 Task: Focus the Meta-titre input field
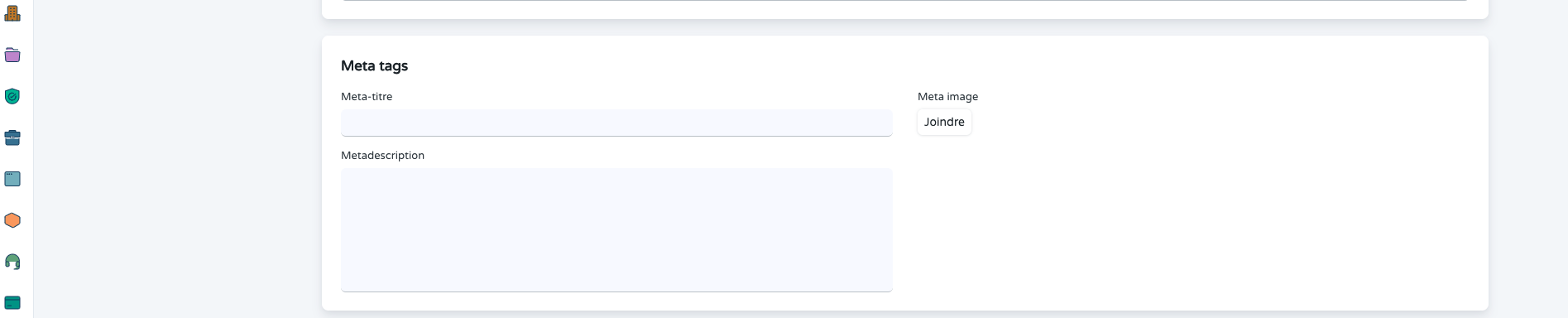click(x=616, y=123)
